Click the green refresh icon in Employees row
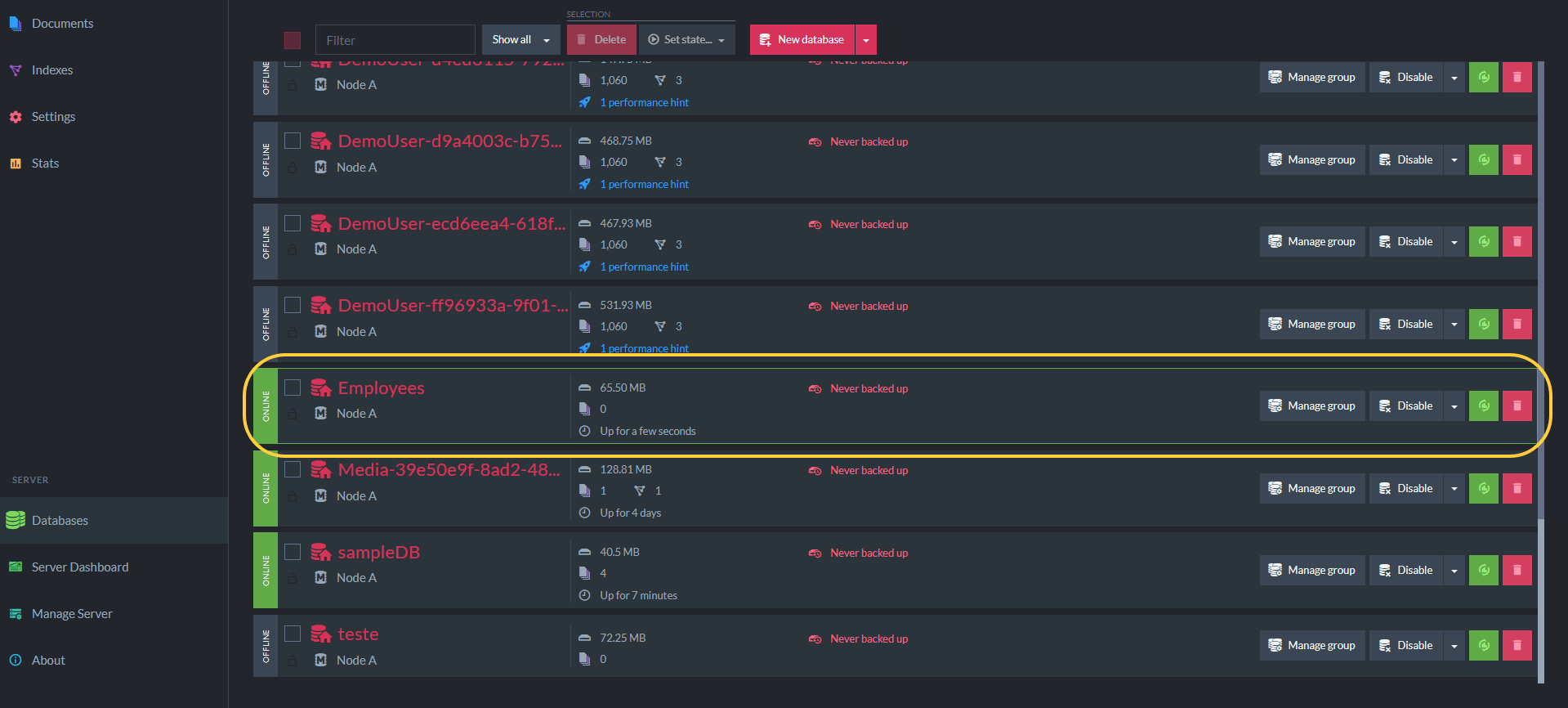 (1483, 406)
